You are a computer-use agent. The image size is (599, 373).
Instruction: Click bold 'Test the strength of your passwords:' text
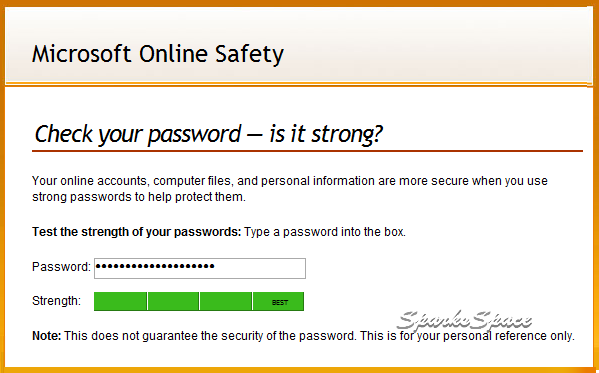(x=137, y=232)
